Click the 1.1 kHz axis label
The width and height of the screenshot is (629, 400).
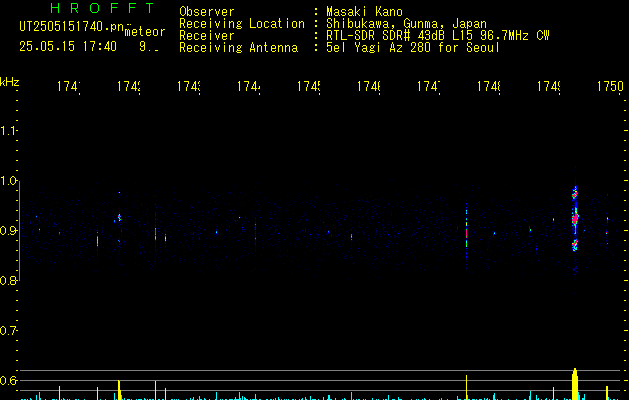point(8,131)
